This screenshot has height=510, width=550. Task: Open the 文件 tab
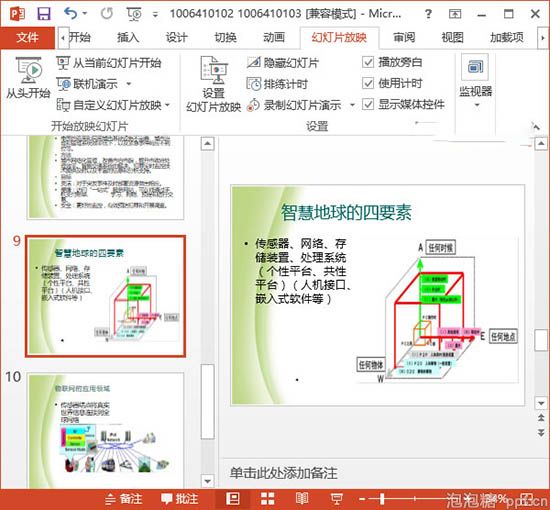(x=27, y=37)
